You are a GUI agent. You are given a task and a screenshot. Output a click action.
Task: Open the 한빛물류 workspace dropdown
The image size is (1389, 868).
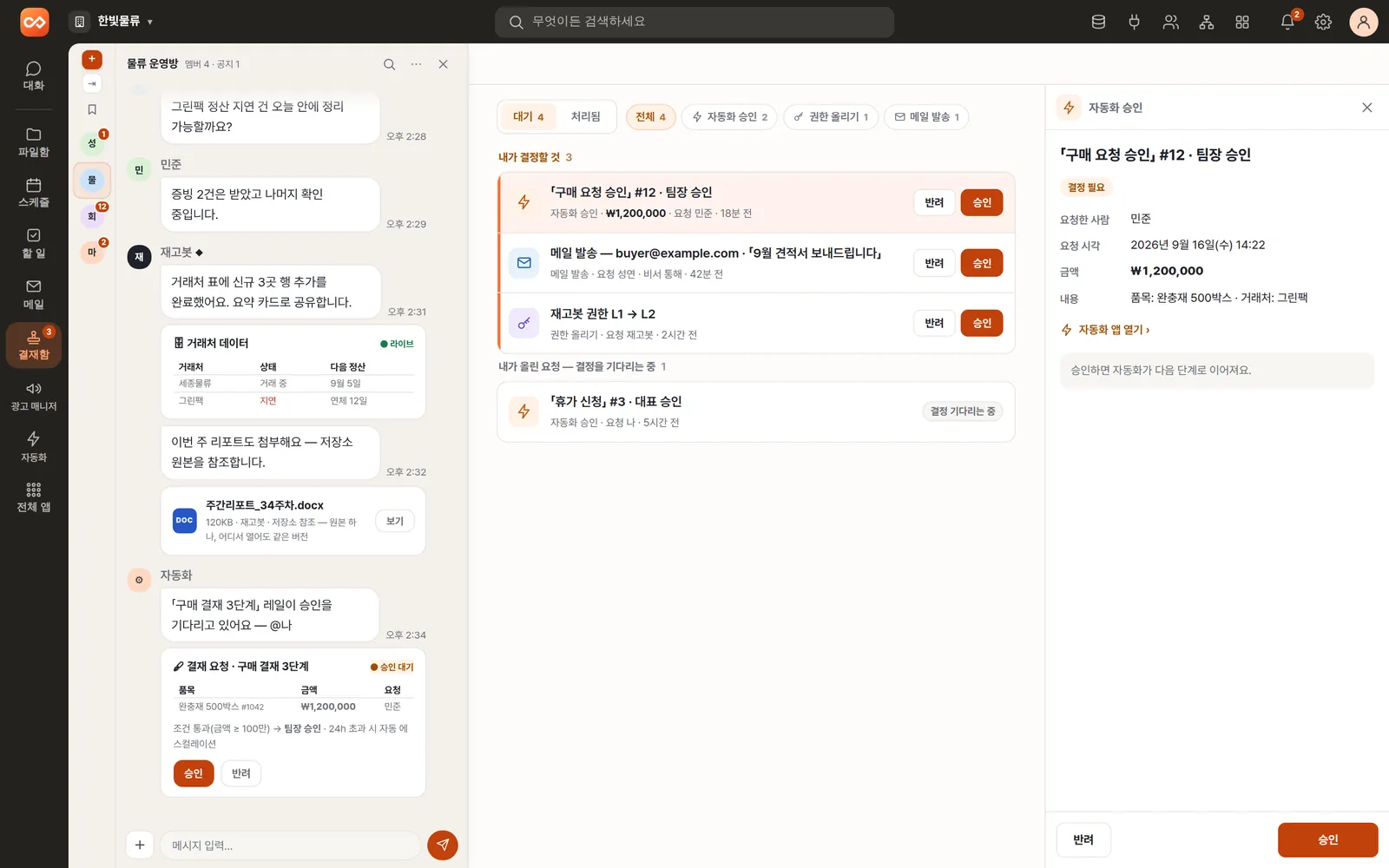pos(113,22)
